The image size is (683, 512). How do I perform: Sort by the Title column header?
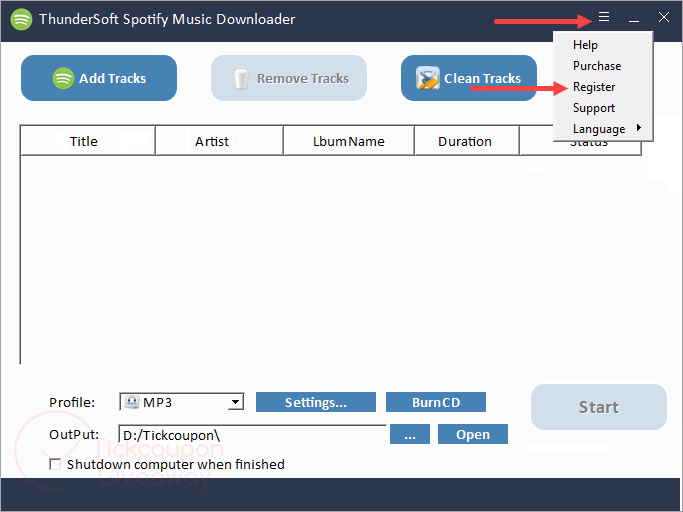(88, 141)
